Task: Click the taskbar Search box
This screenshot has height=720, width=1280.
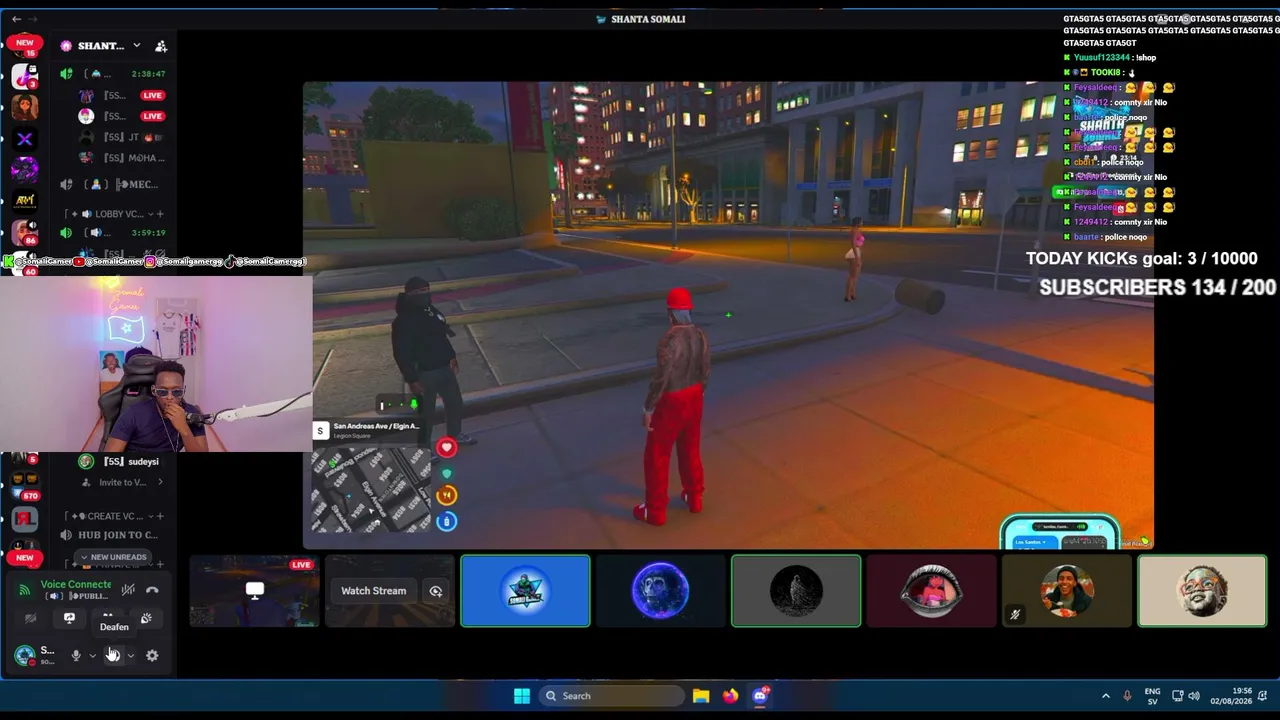Action: pos(611,696)
